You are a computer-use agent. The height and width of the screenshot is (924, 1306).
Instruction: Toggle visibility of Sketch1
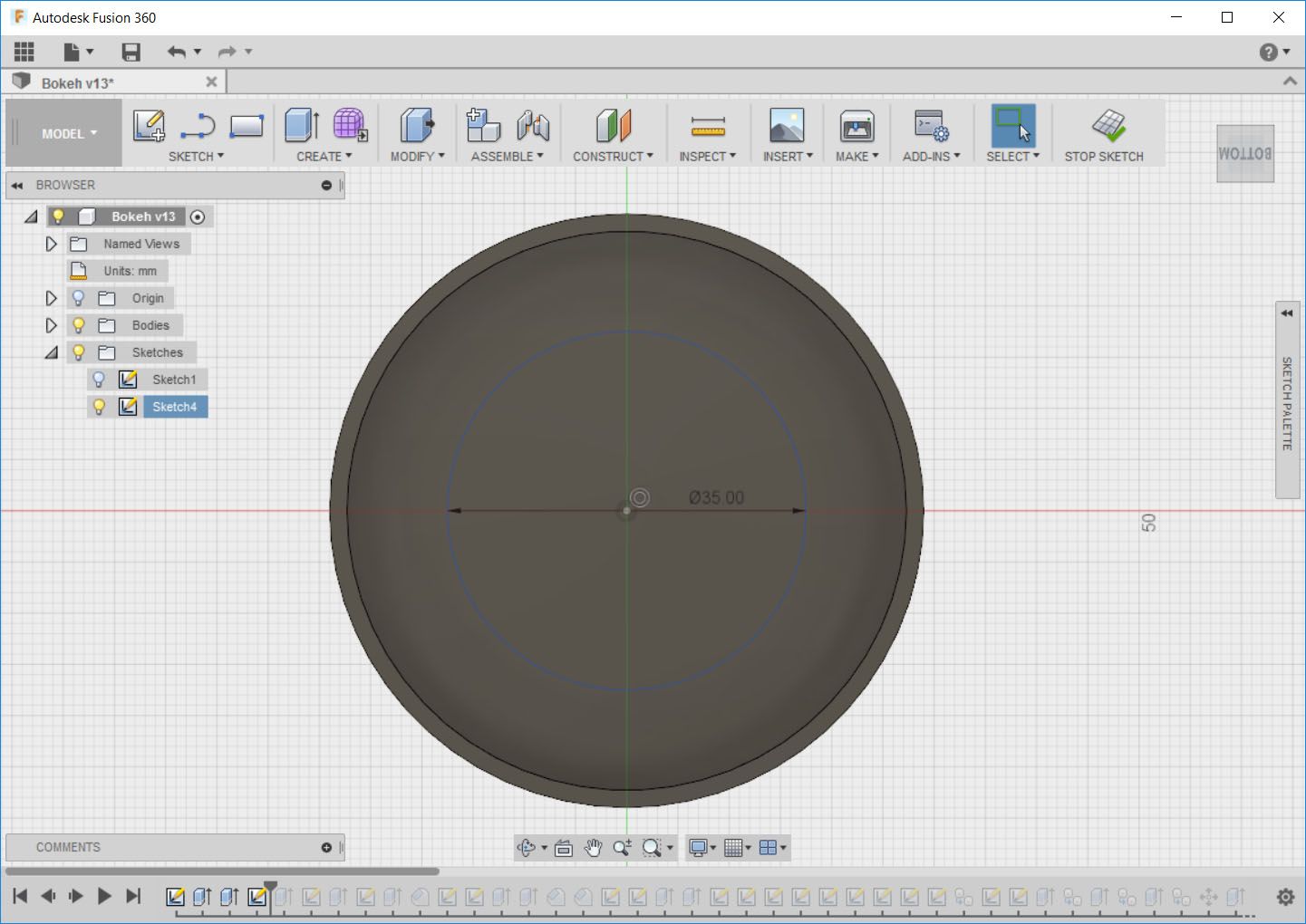coord(100,380)
